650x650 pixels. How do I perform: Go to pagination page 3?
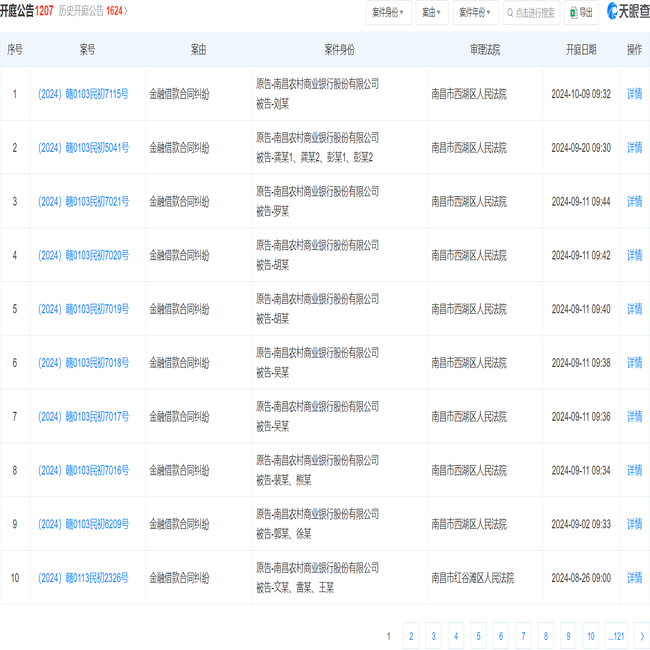point(433,636)
